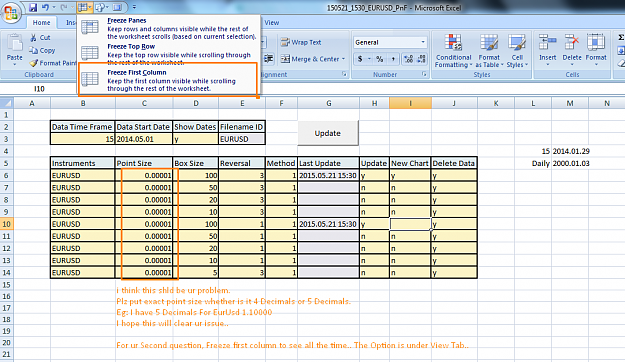Select Freeze Panes menu option

pyautogui.click(x=169, y=28)
